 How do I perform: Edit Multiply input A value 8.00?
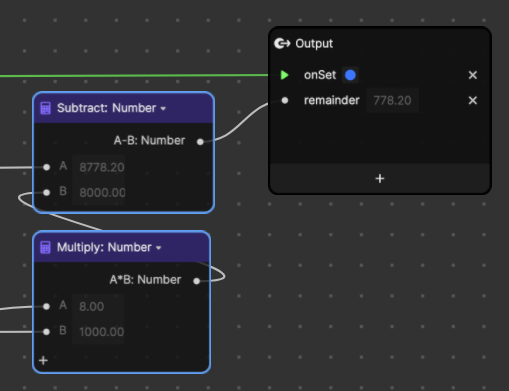point(98,306)
